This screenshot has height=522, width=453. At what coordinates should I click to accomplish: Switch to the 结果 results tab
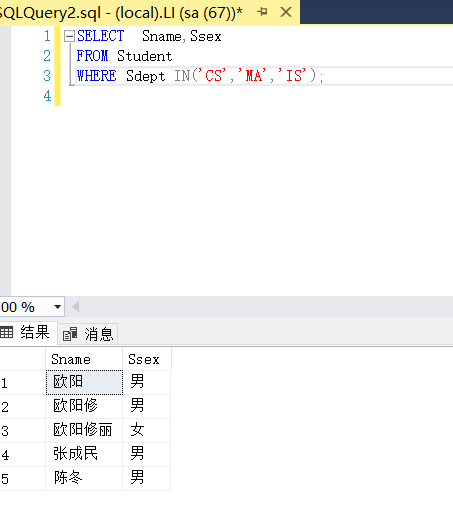(x=28, y=332)
